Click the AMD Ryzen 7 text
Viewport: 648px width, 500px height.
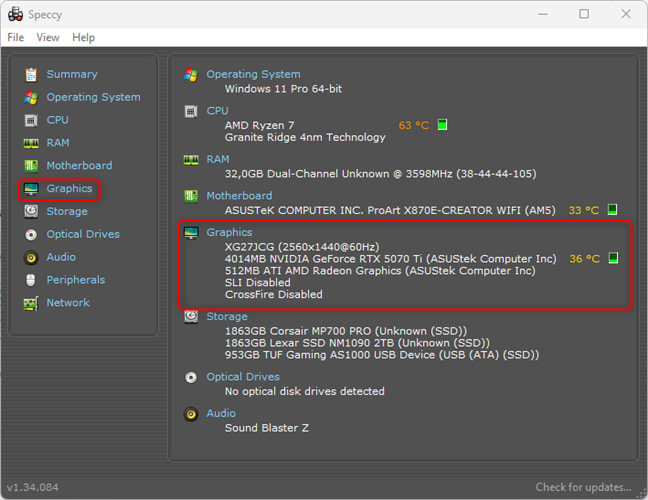pyautogui.click(x=260, y=125)
